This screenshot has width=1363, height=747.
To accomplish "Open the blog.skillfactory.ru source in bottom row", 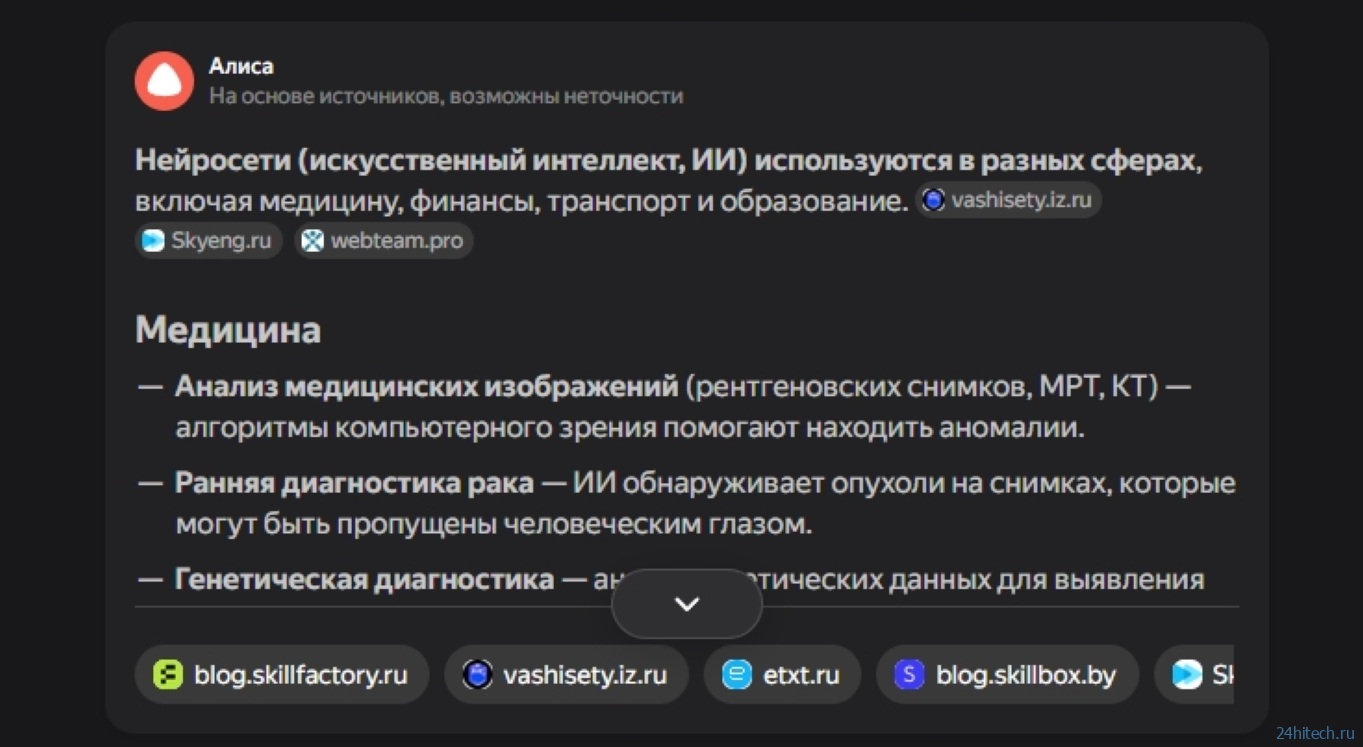I will pyautogui.click(x=282, y=675).
